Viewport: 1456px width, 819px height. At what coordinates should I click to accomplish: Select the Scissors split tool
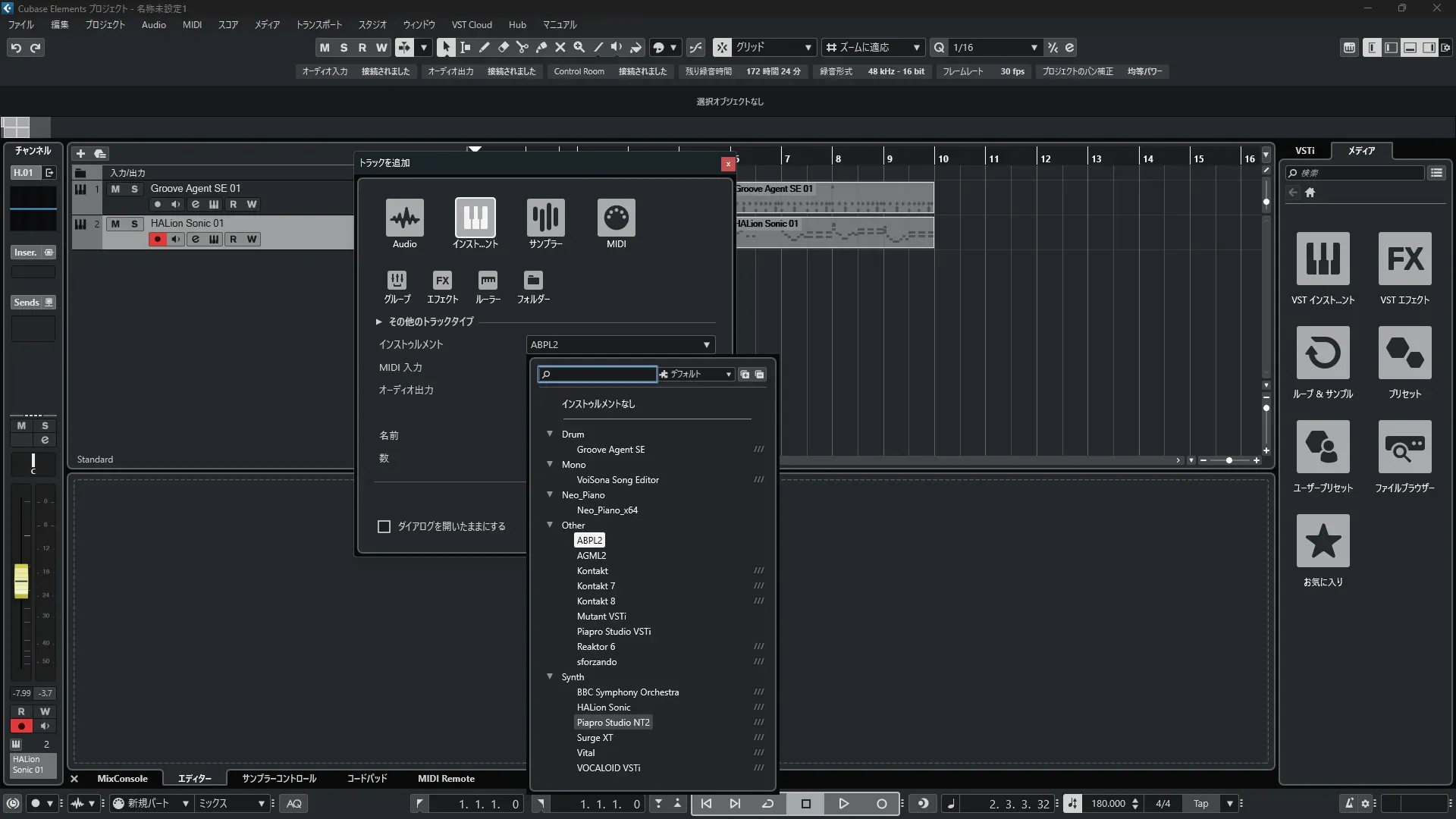522,48
